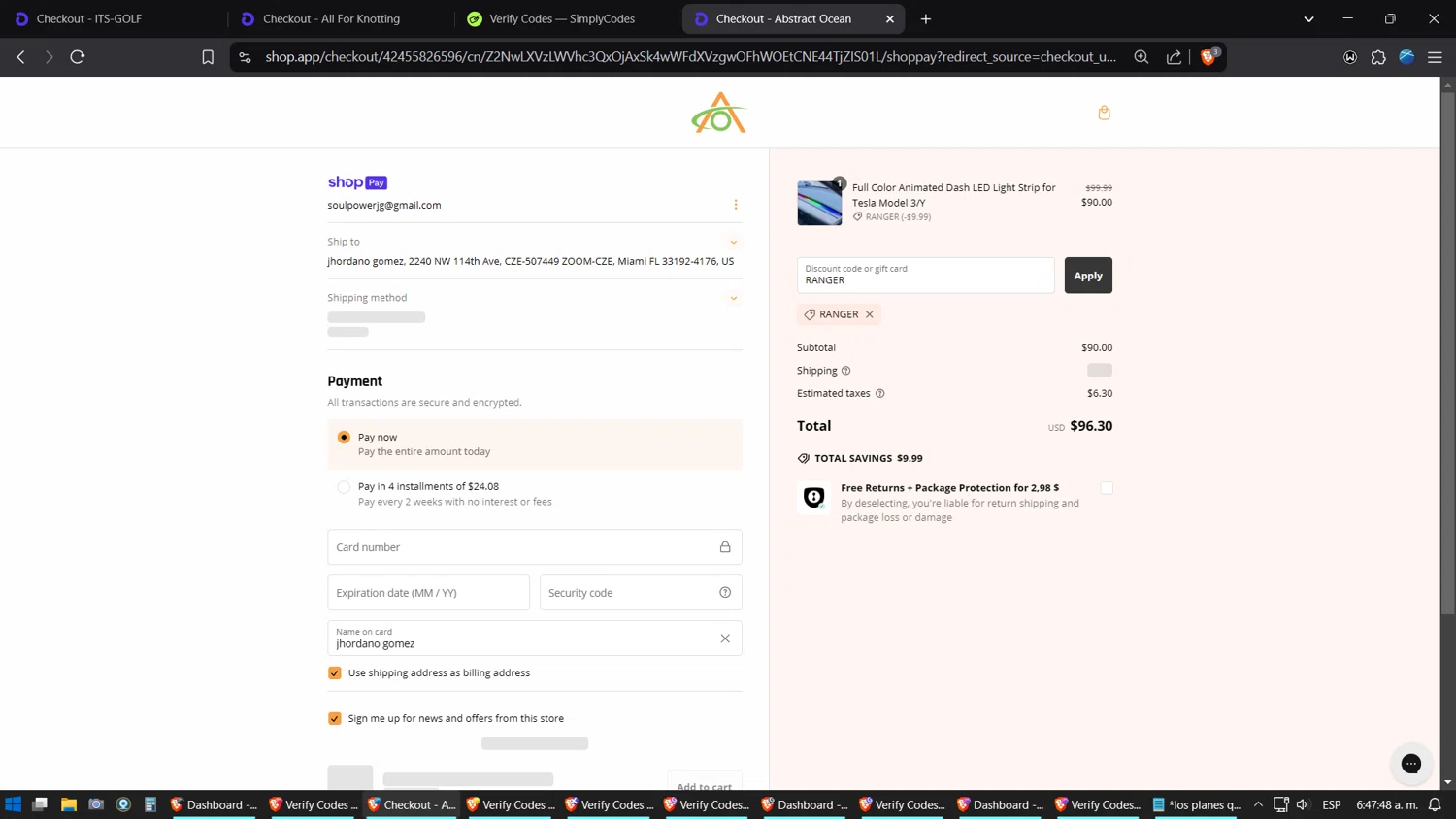Click the address bar URL

(690, 57)
